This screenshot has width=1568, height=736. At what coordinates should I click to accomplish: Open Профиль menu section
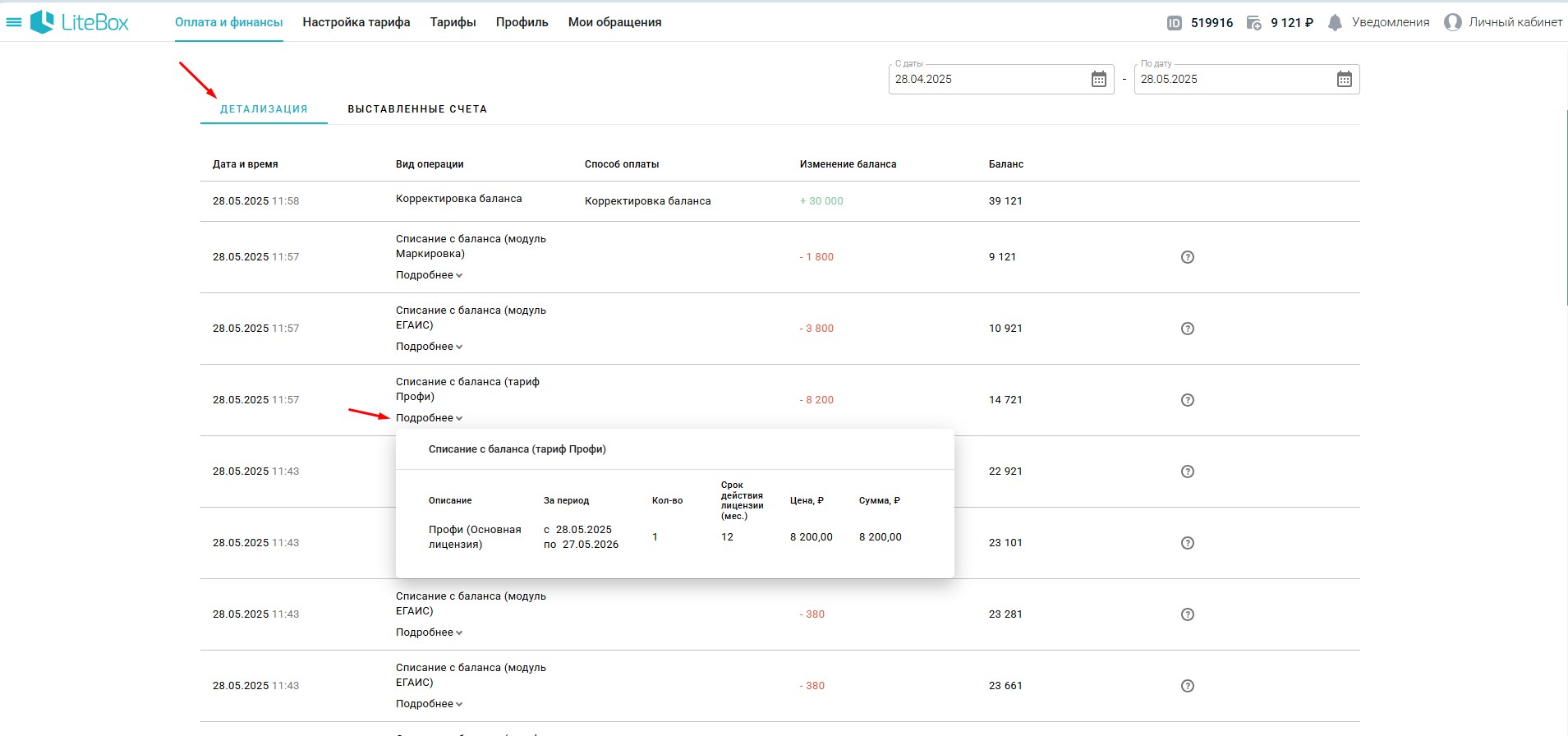522,22
